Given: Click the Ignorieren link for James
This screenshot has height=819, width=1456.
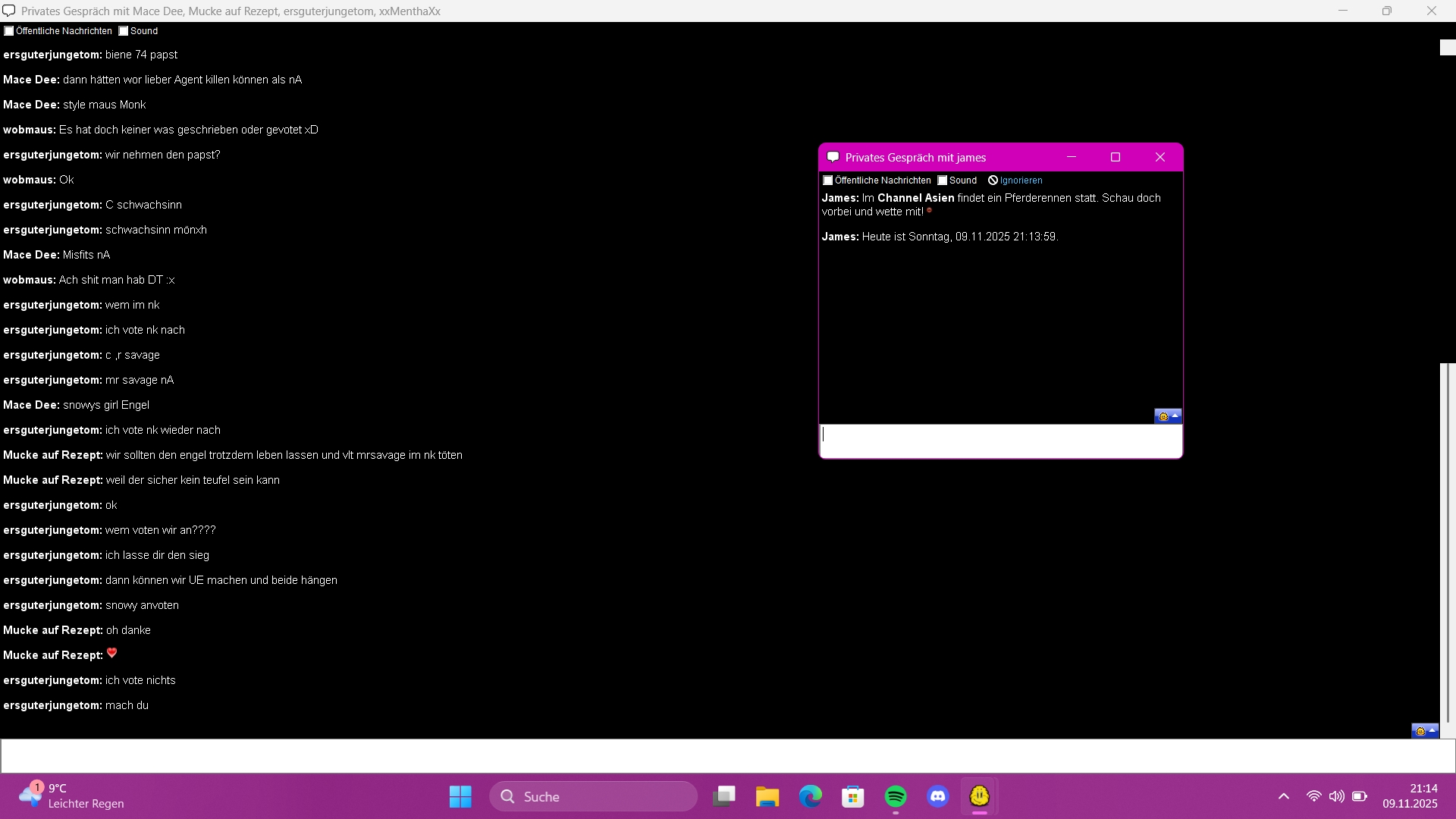Looking at the screenshot, I should (1020, 180).
